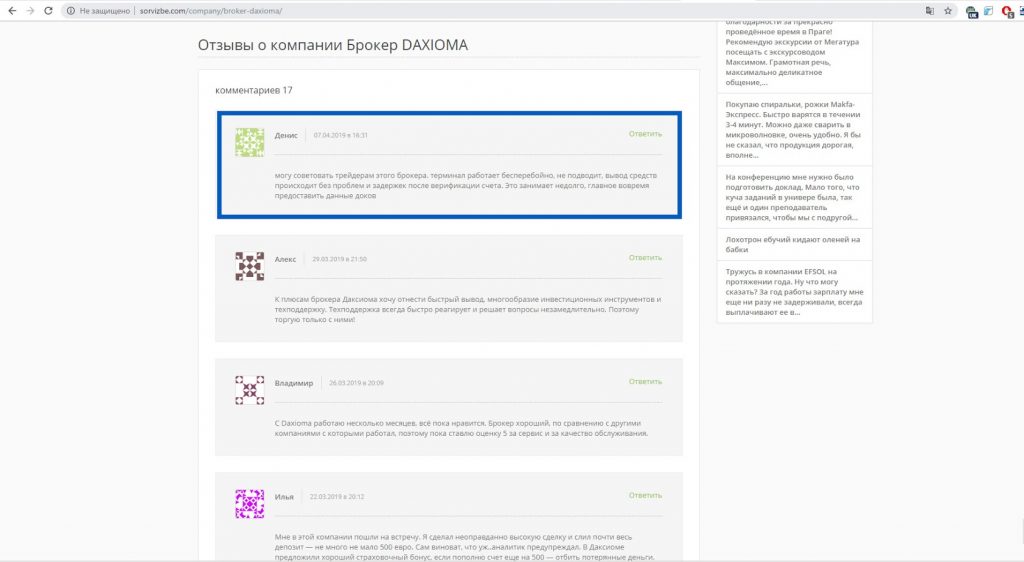Reply to Алекс's comment
This screenshot has width=1024, height=562.
point(645,257)
